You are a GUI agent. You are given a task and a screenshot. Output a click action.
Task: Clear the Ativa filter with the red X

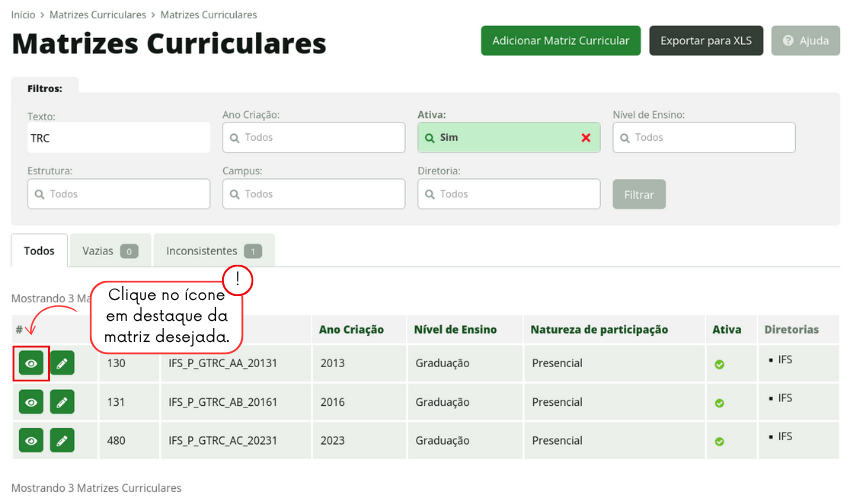[x=586, y=138]
